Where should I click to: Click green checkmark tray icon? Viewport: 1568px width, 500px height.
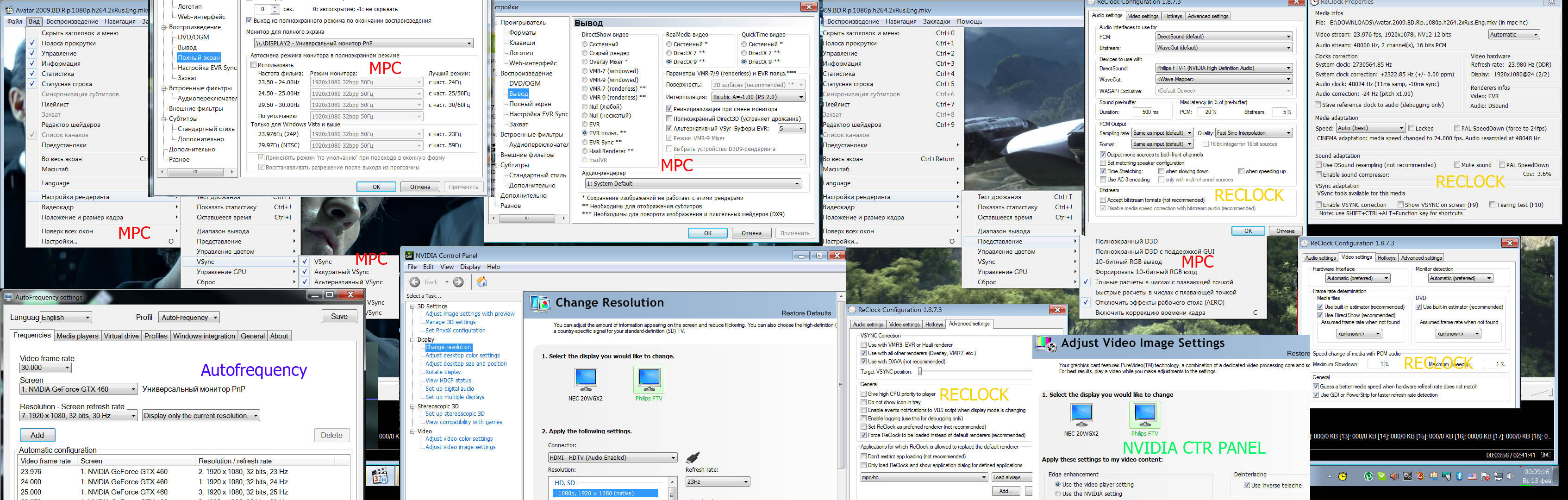pos(1382,476)
